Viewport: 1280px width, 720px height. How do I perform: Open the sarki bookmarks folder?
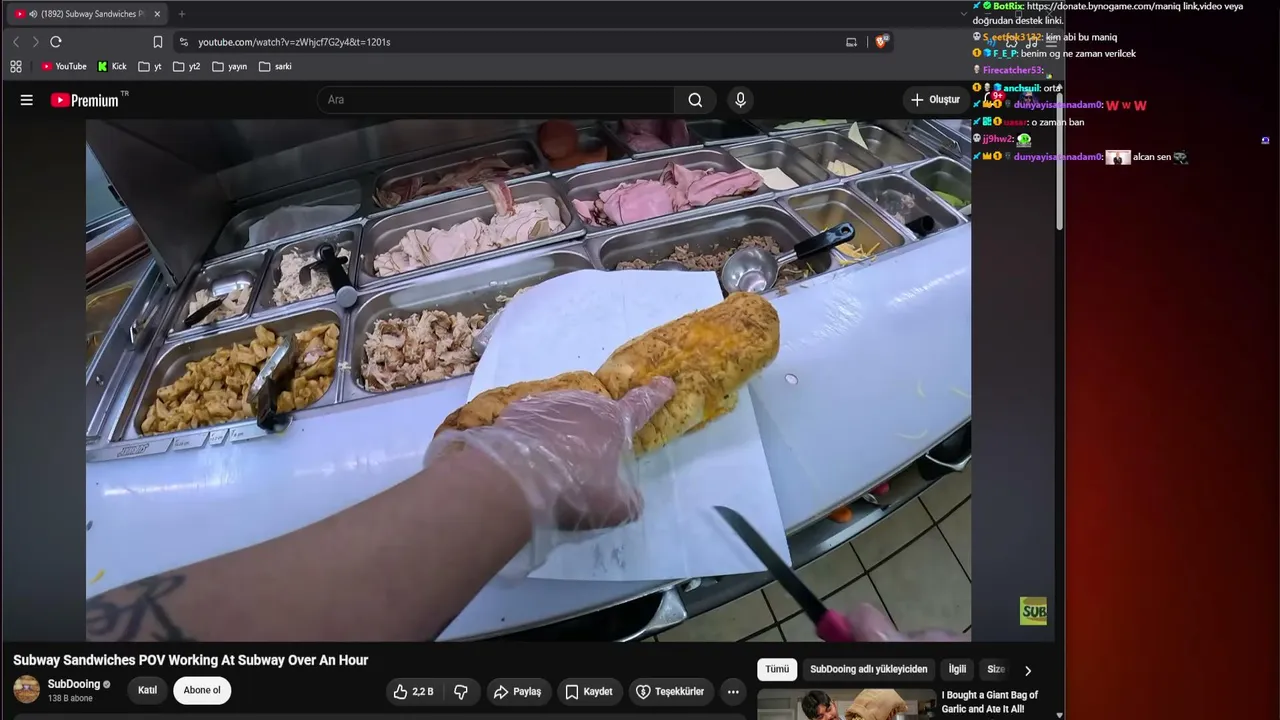coord(275,67)
